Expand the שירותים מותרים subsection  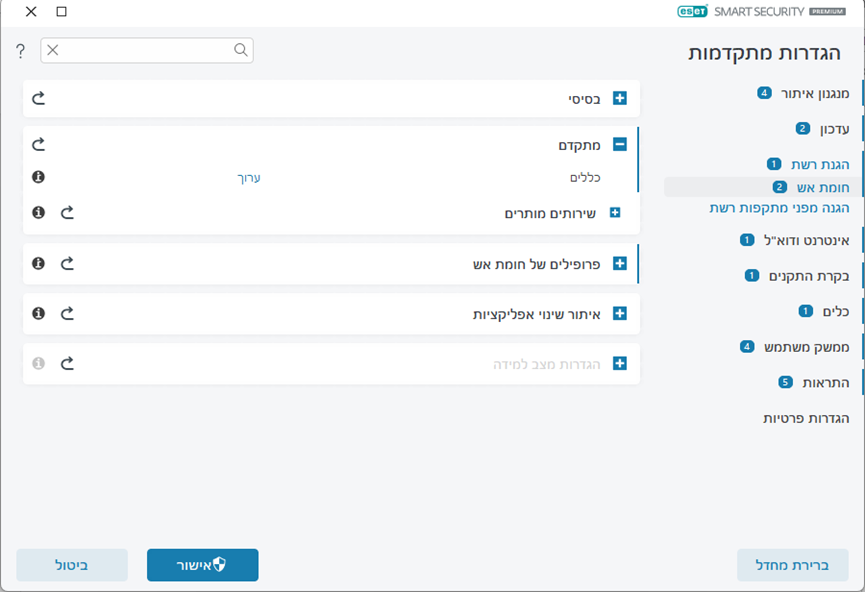[x=615, y=212]
